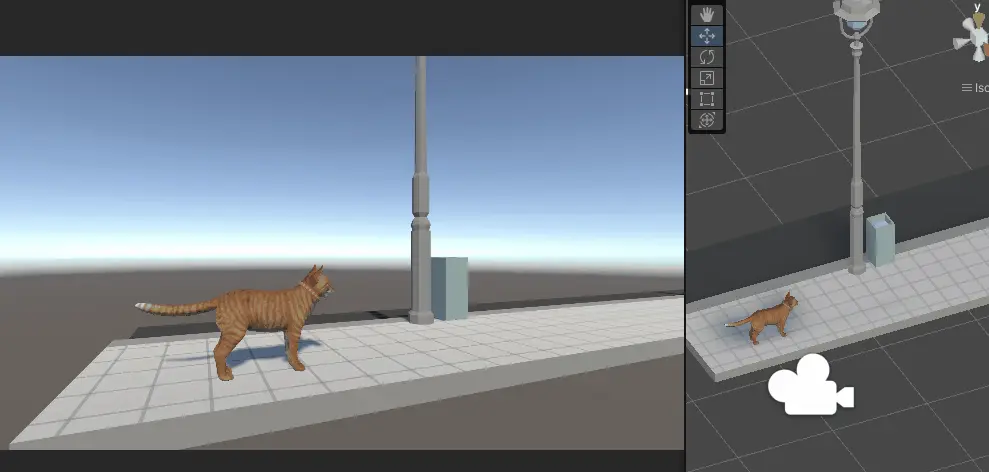The width and height of the screenshot is (989, 472).
Task: Select the cat object in Scene view
Action: click(765, 317)
